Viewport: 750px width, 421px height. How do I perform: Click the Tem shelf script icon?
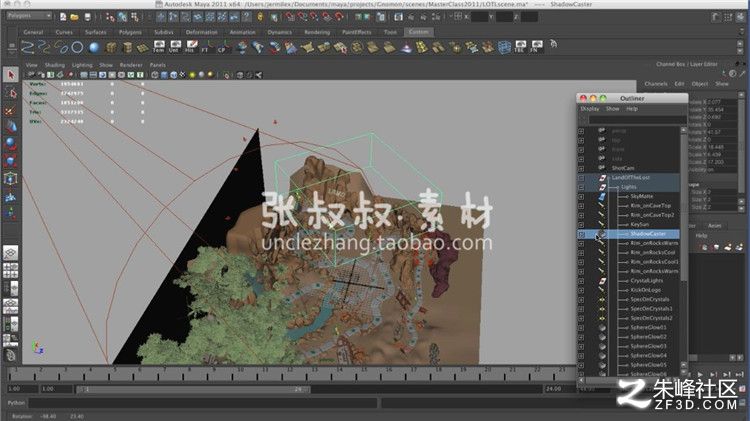(x=159, y=46)
